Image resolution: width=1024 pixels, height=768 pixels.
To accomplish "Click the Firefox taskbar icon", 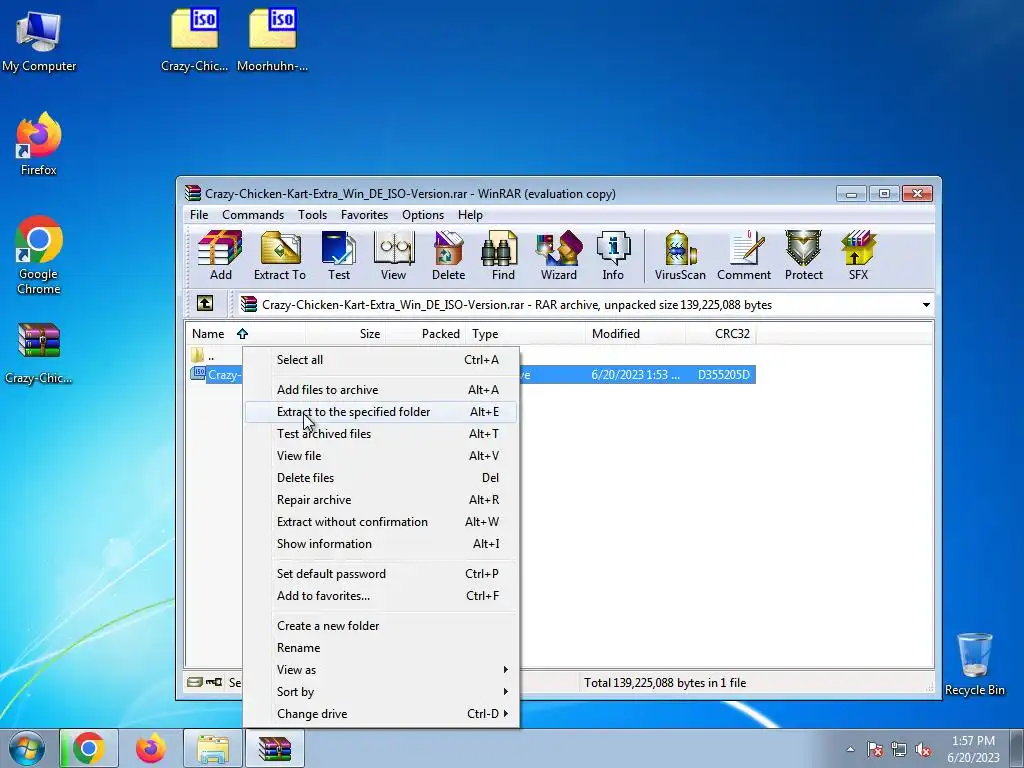I will click(150, 748).
